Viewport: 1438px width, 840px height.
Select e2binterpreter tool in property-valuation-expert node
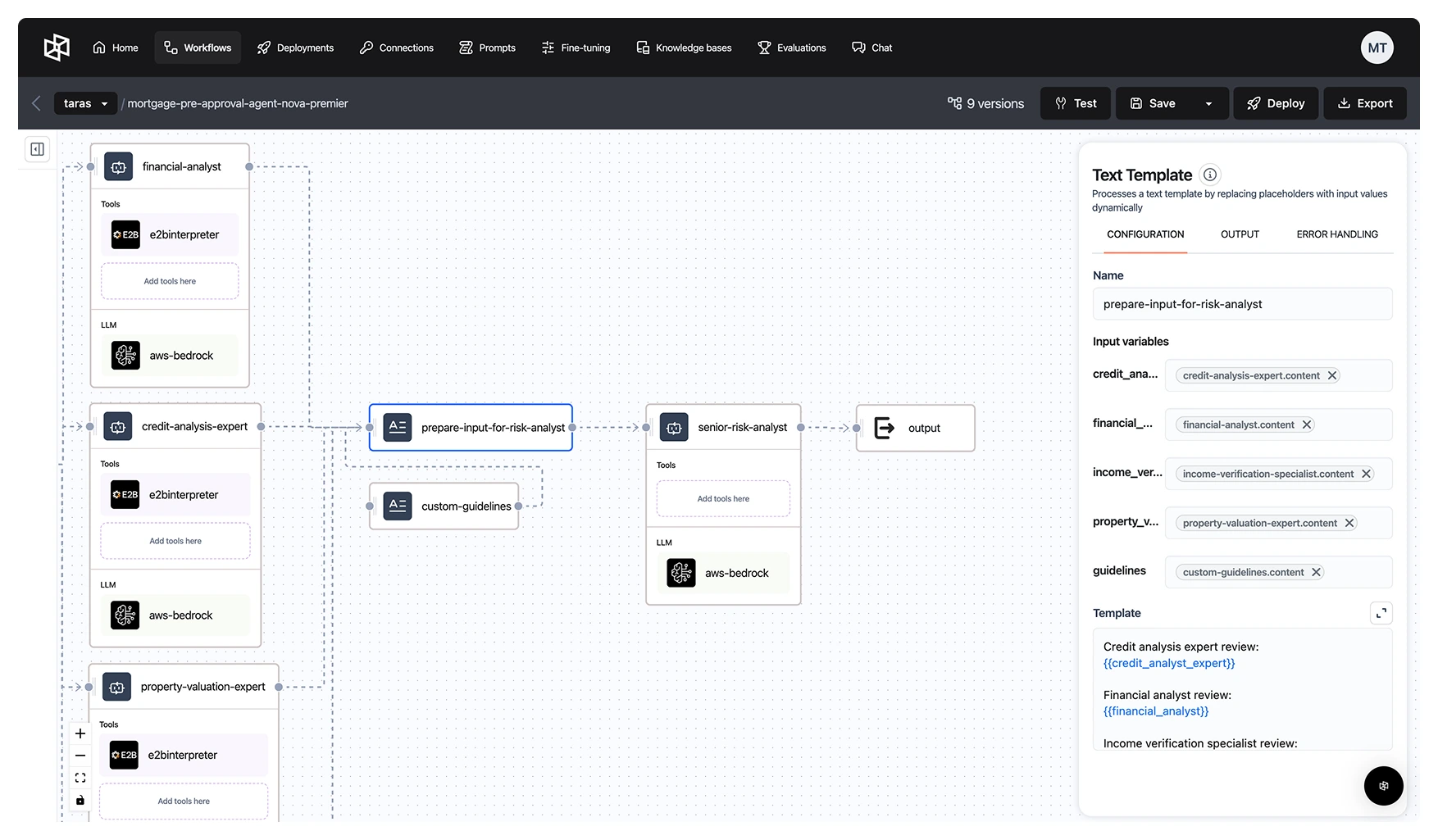184,755
